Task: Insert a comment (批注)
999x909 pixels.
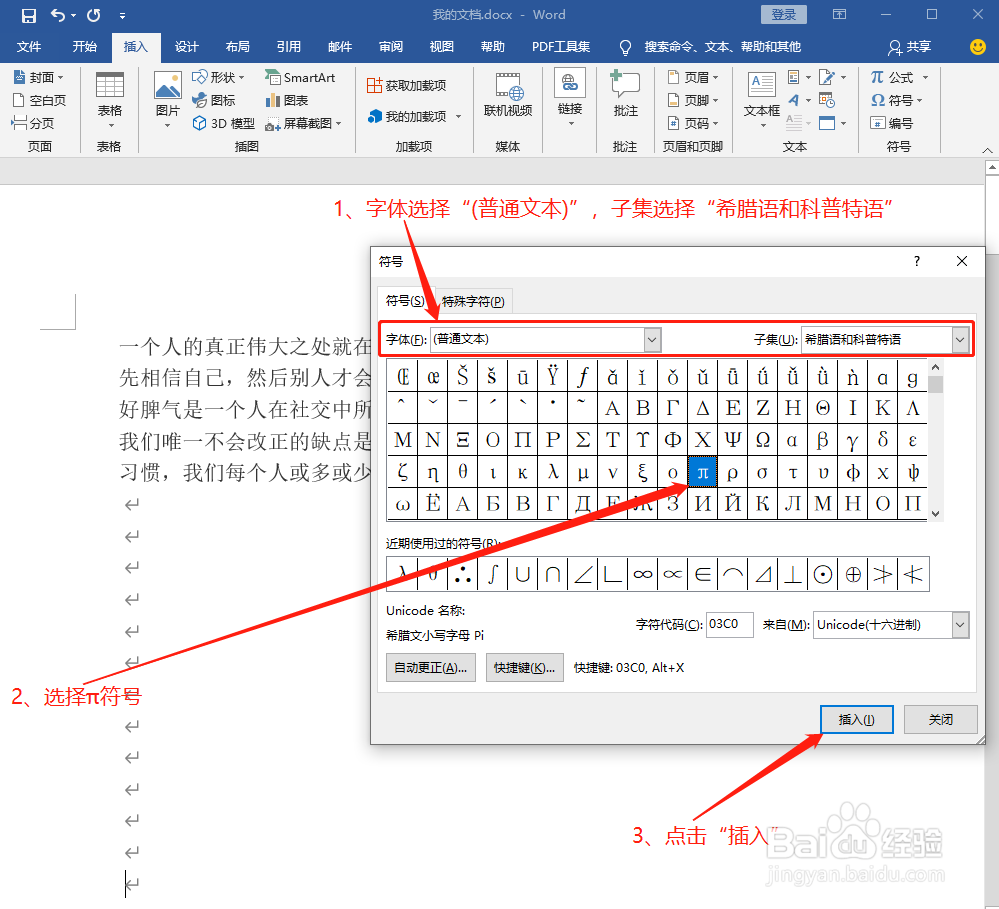Action: coord(625,96)
